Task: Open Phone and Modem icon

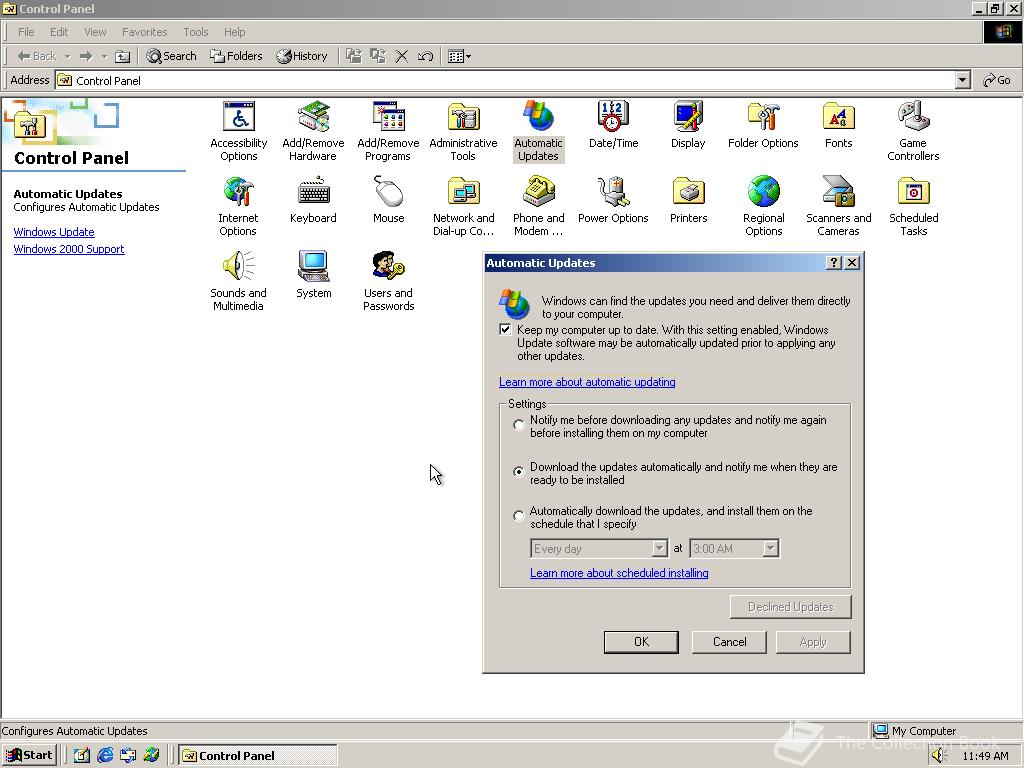Action: pos(538,205)
